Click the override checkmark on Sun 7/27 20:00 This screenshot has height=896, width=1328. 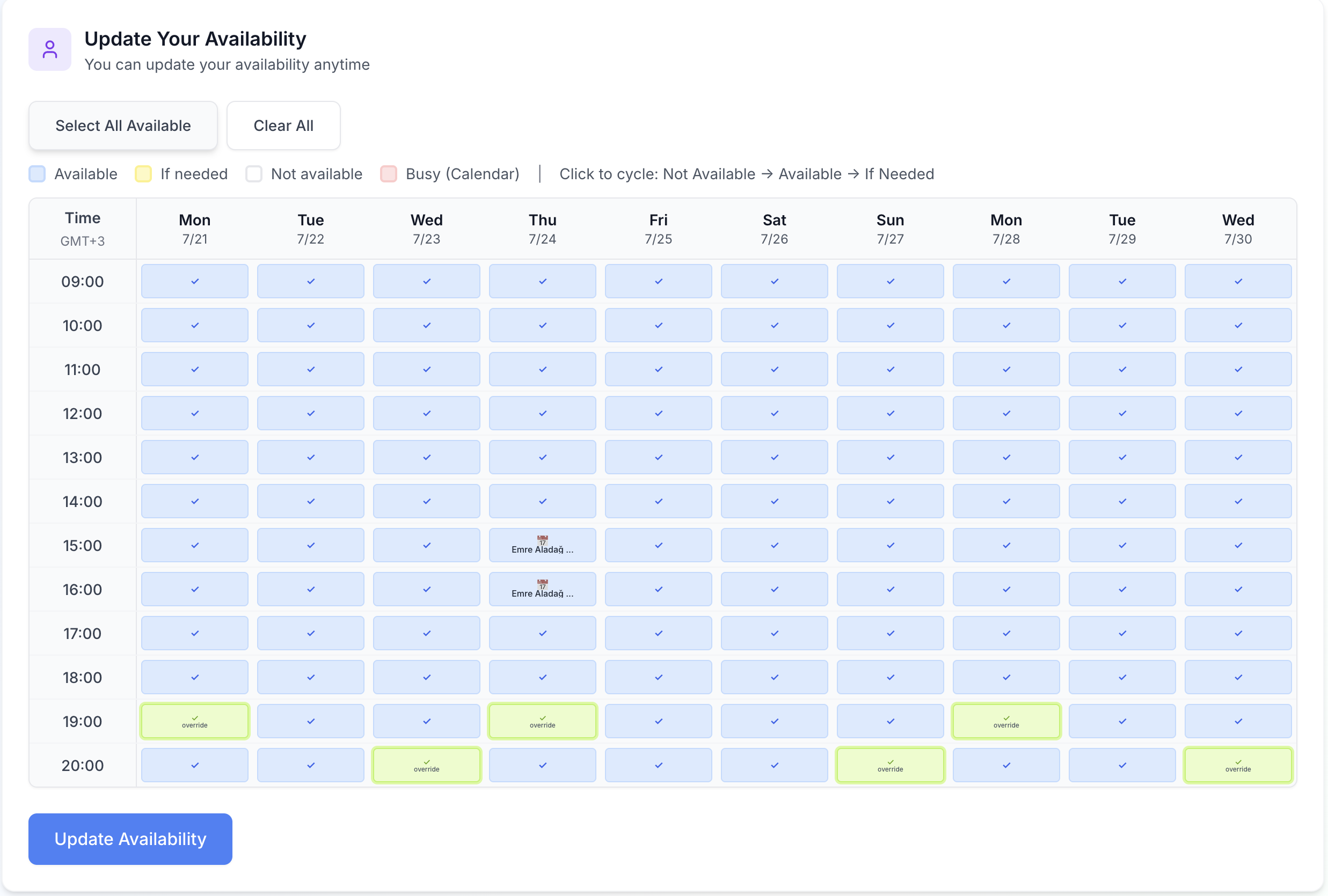(x=891, y=762)
